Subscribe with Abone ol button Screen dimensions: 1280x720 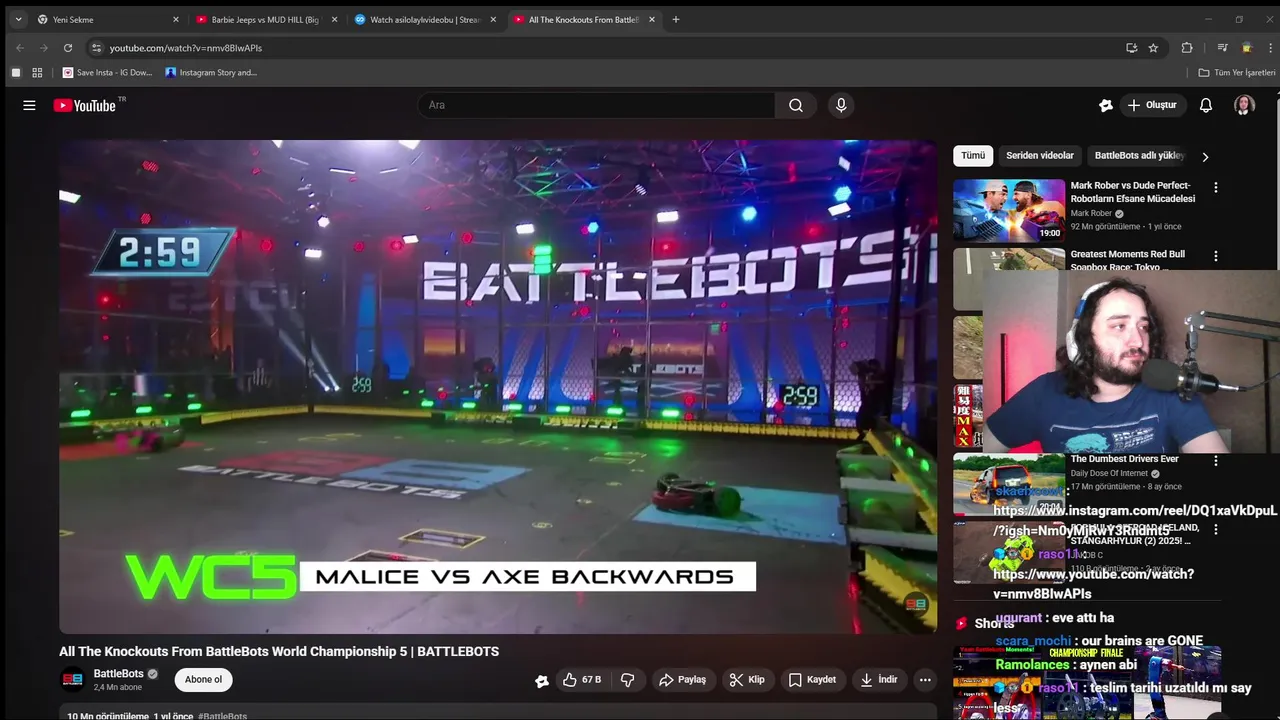[203, 680]
